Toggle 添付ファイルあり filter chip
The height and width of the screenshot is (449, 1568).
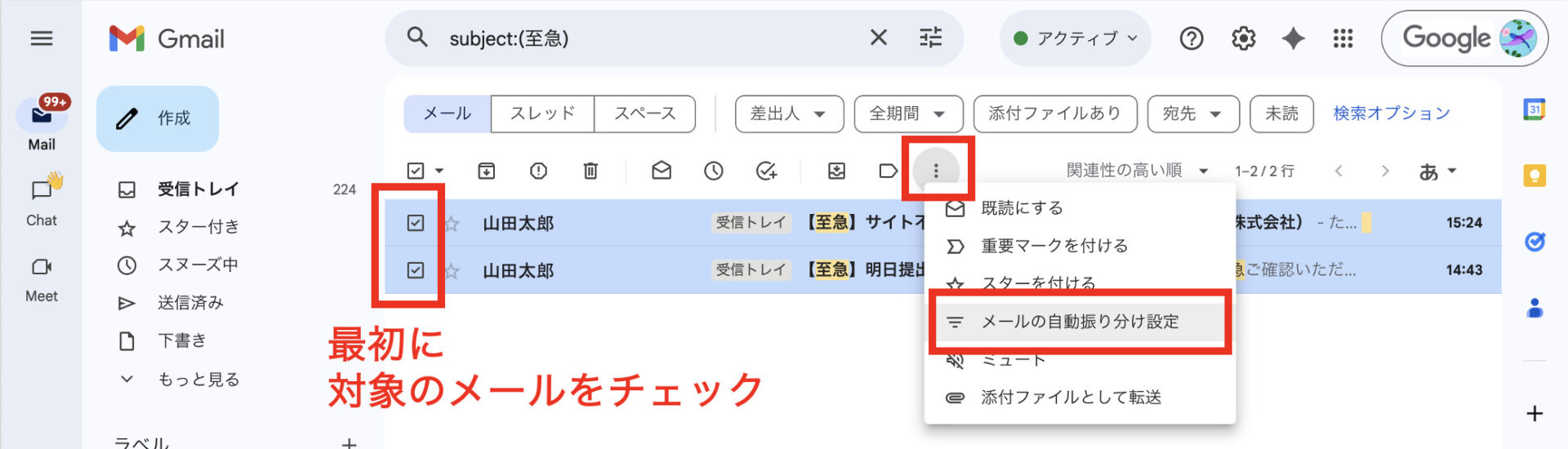point(1054,113)
